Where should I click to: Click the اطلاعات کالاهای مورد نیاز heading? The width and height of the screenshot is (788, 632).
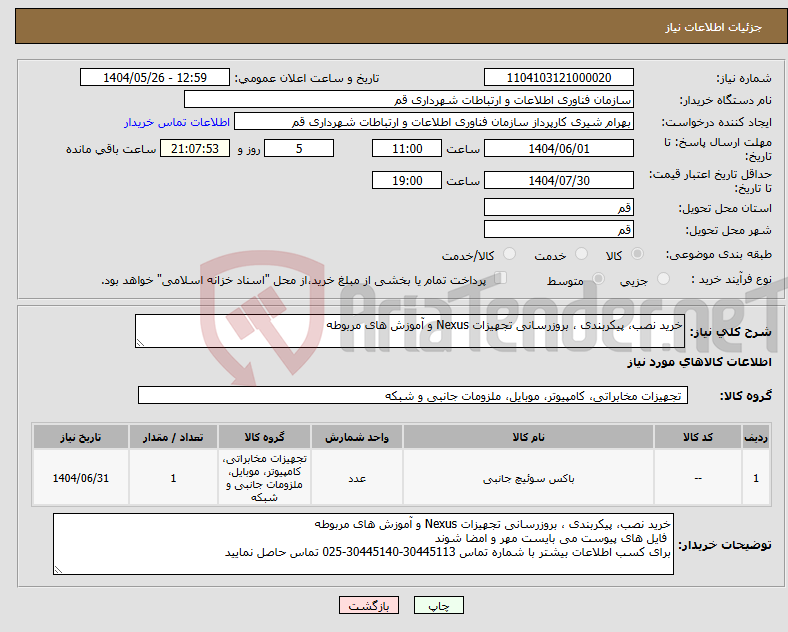[699, 362]
